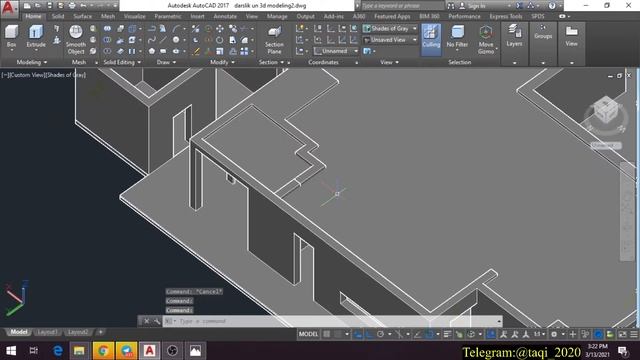Click the No Filter selection icon
640x360 pixels.
tap(457, 37)
